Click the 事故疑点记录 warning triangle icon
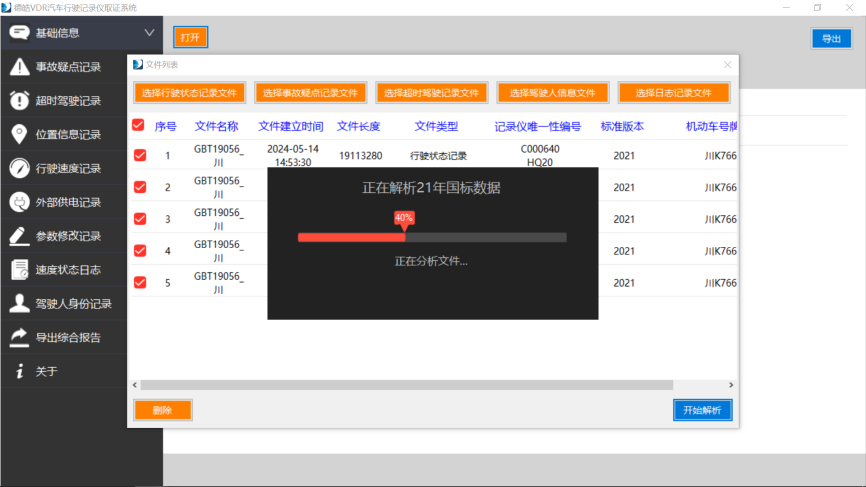This screenshot has height=487, width=866. point(19,67)
